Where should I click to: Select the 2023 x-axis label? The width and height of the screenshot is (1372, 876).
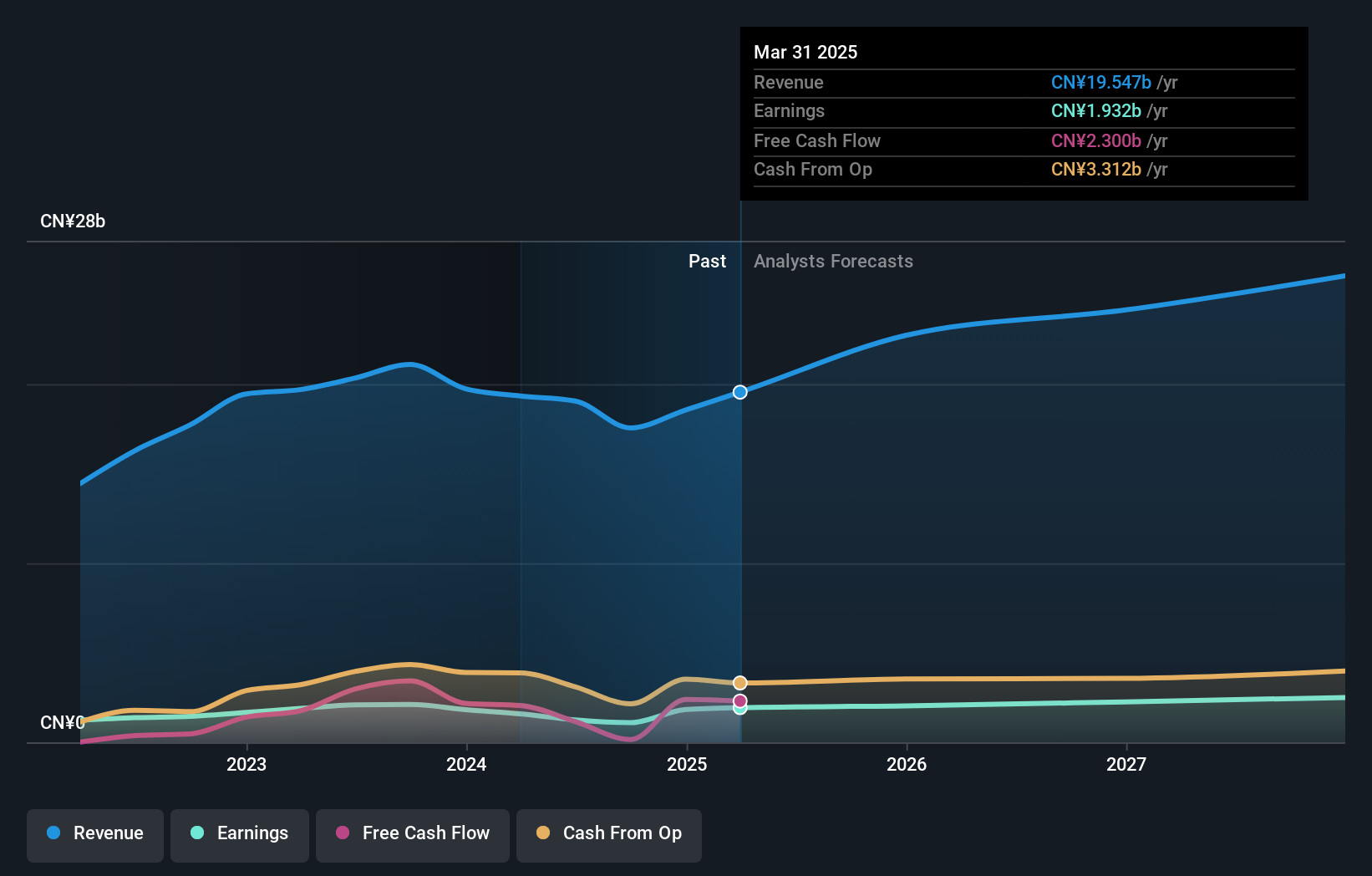[246, 764]
